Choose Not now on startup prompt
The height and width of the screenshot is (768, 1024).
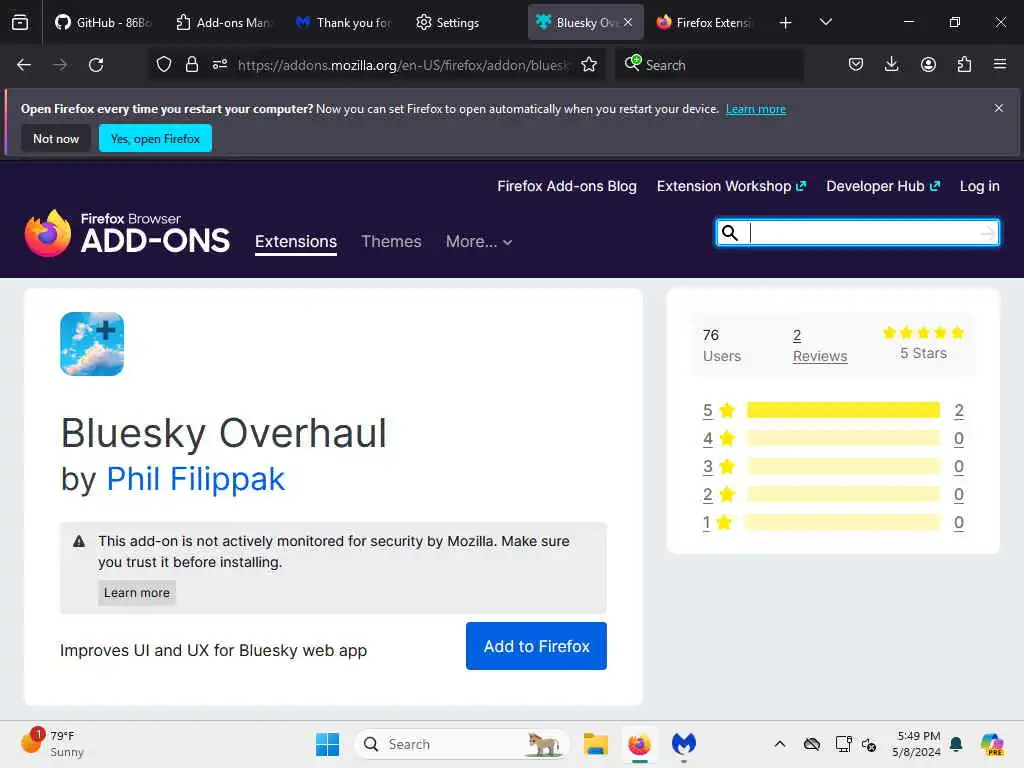pyautogui.click(x=56, y=138)
